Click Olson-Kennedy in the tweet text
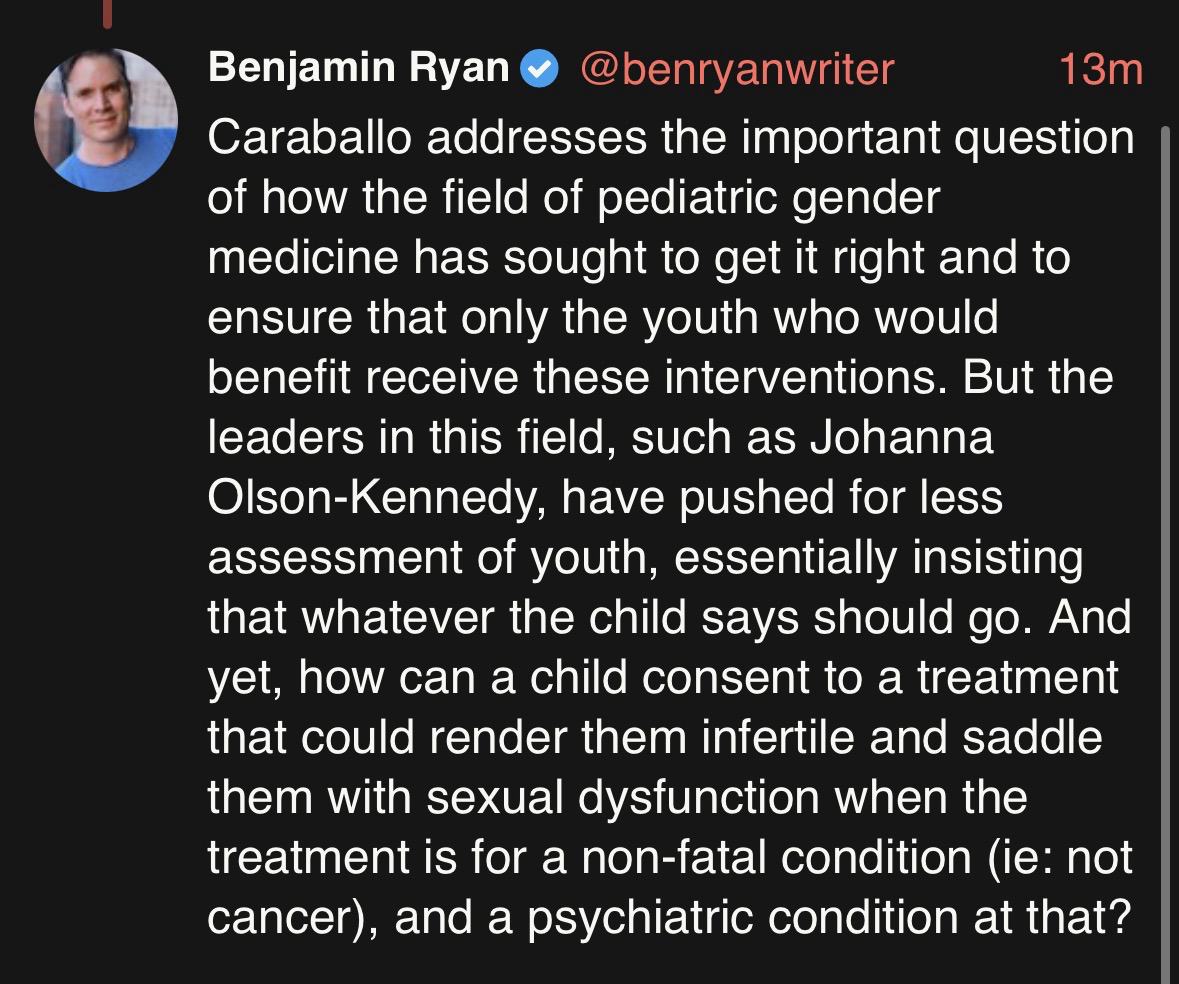The image size is (1179, 984). 376,500
